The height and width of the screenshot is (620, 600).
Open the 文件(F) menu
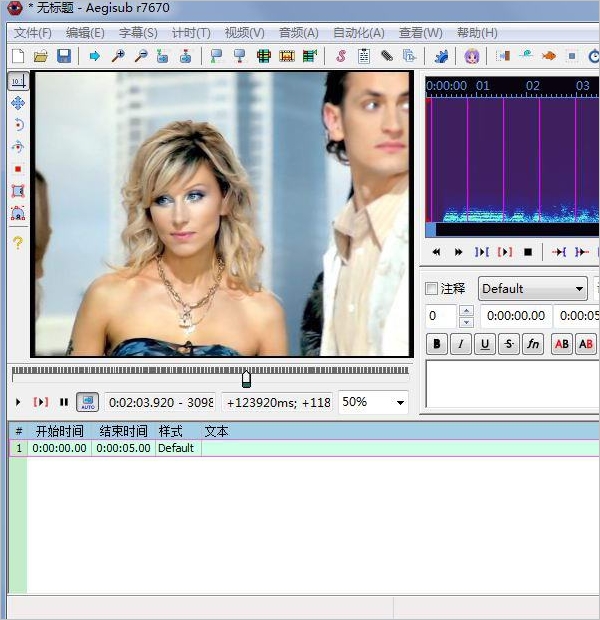tap(33, 33)
